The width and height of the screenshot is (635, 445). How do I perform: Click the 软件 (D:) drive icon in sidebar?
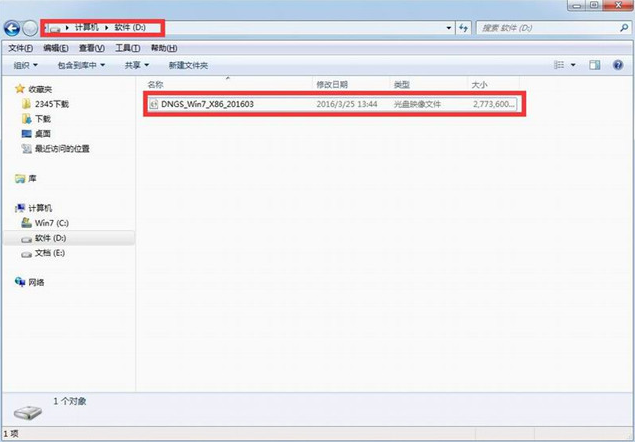pos(26,239)
